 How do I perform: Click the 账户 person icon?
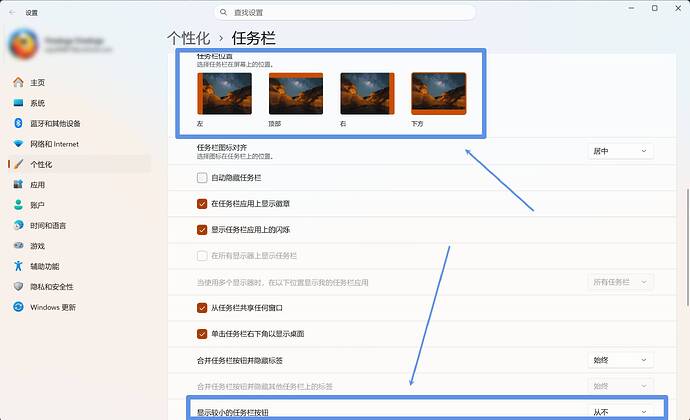pyautogui.click(x=18, y=205)
